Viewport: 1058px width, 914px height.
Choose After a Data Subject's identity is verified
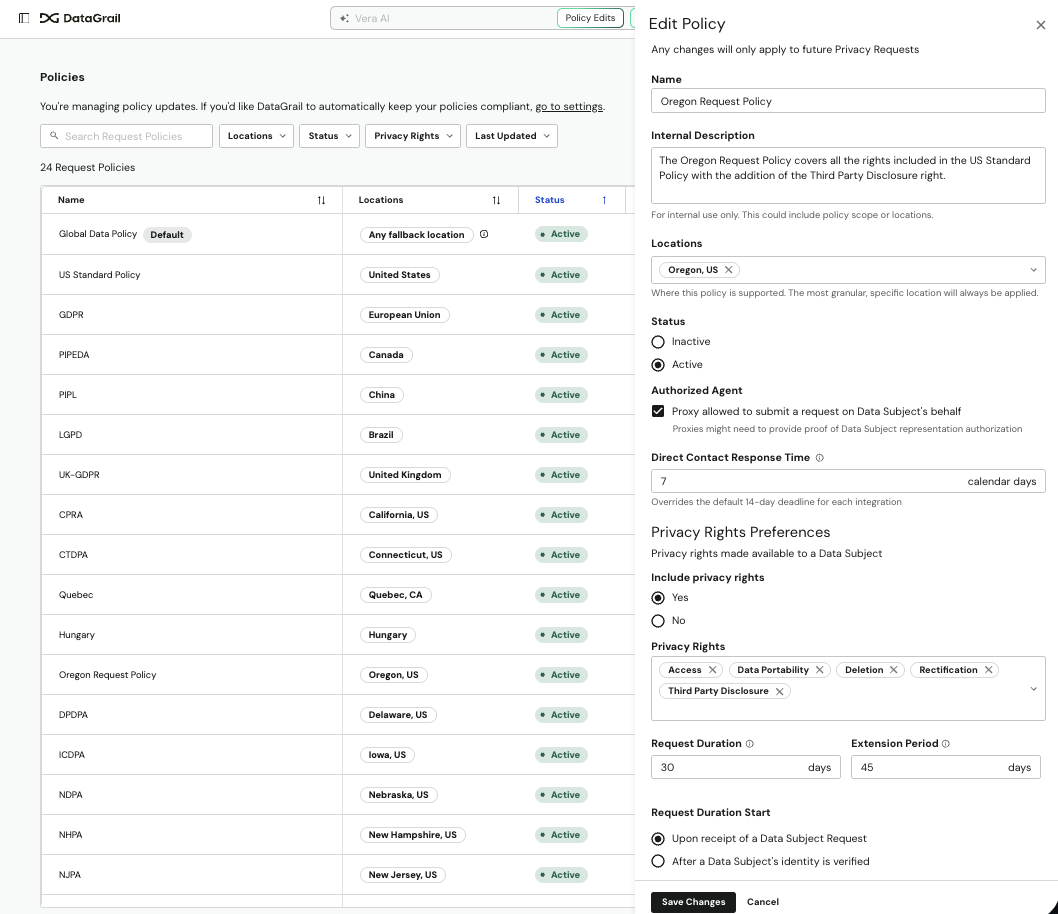(x=658, y=861)
